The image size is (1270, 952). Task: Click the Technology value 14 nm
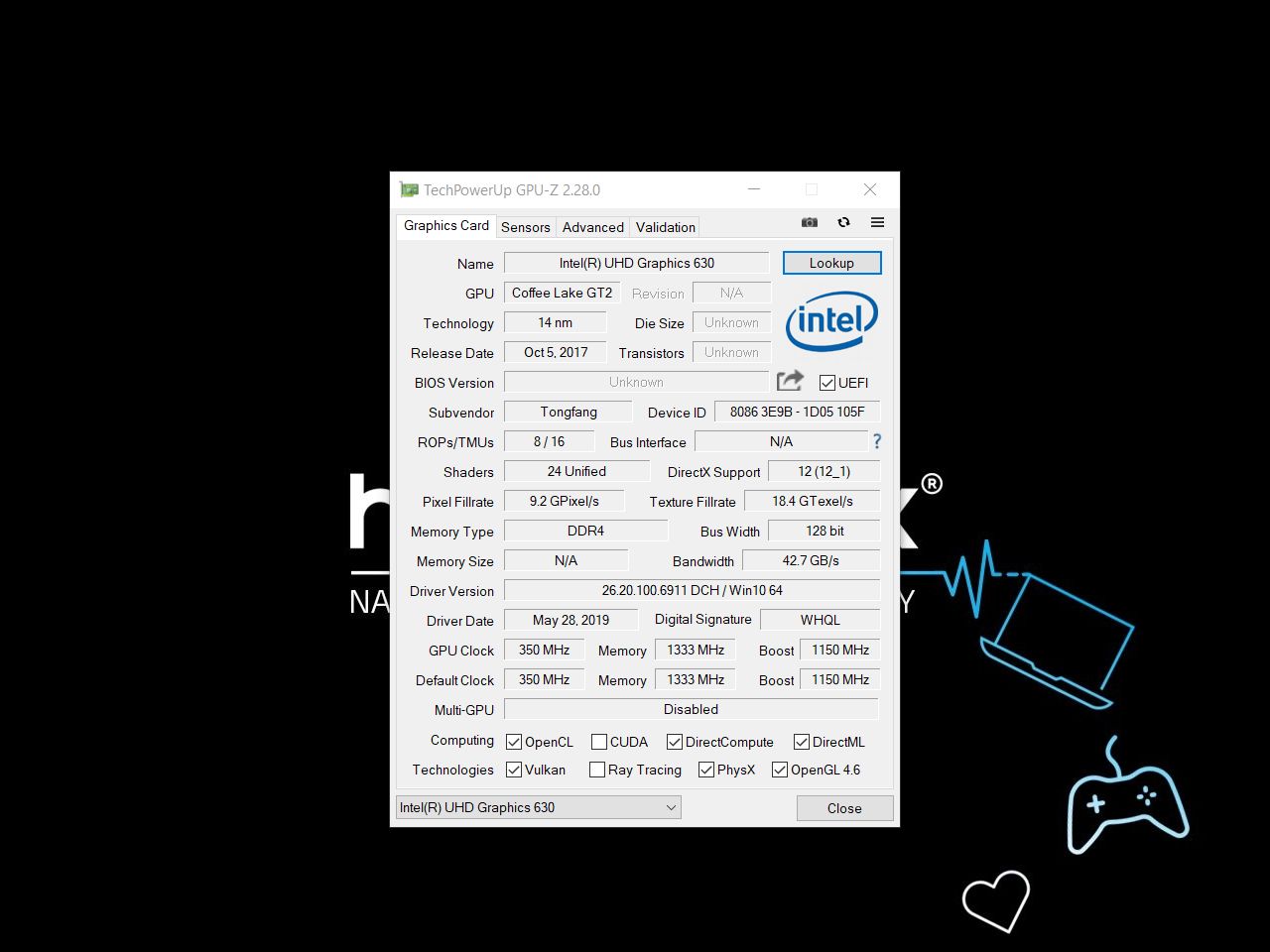556,322
